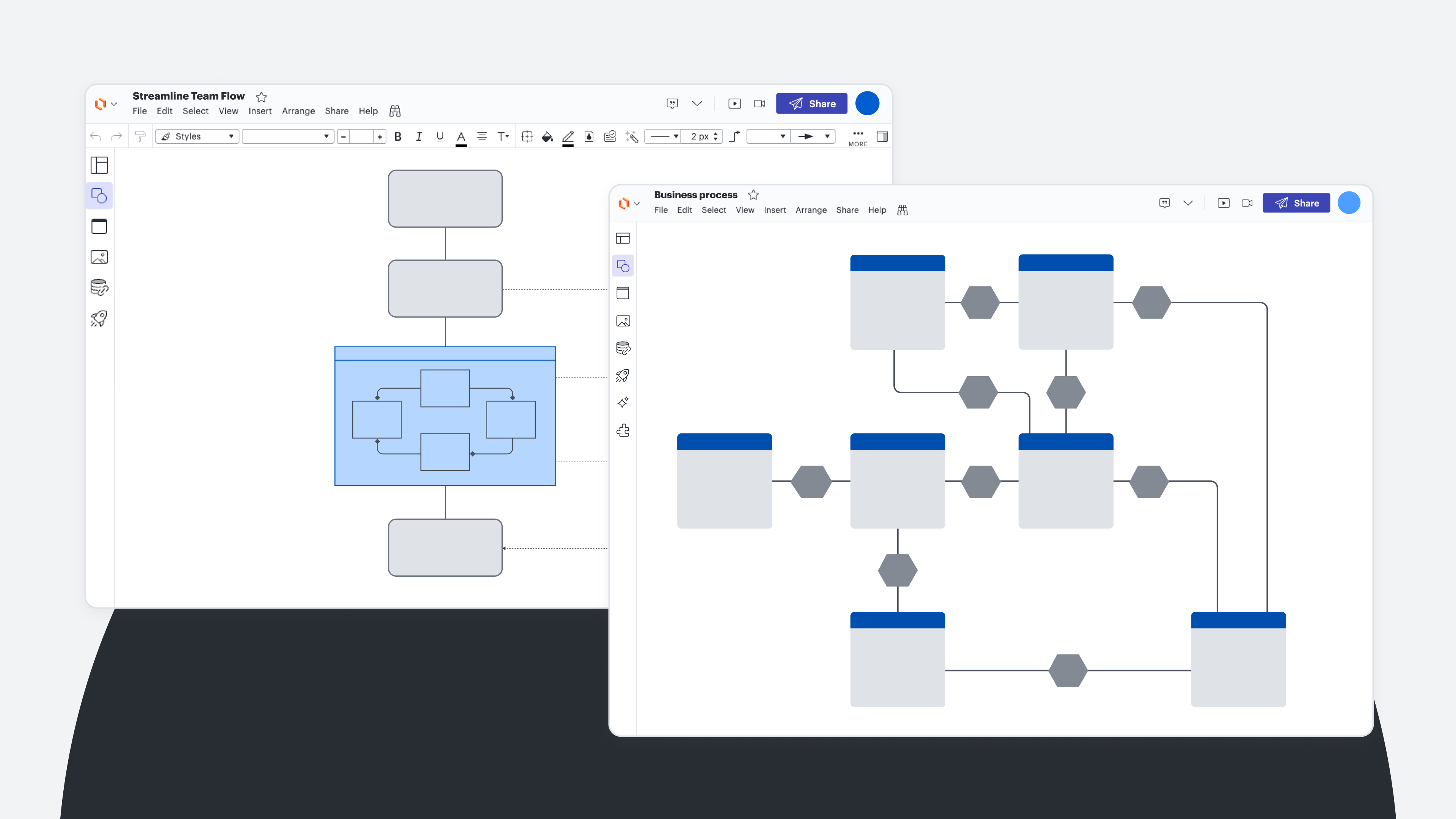Click the rocket icon in Streamline sidebar
1456x819 pixels.
[99, 319]
